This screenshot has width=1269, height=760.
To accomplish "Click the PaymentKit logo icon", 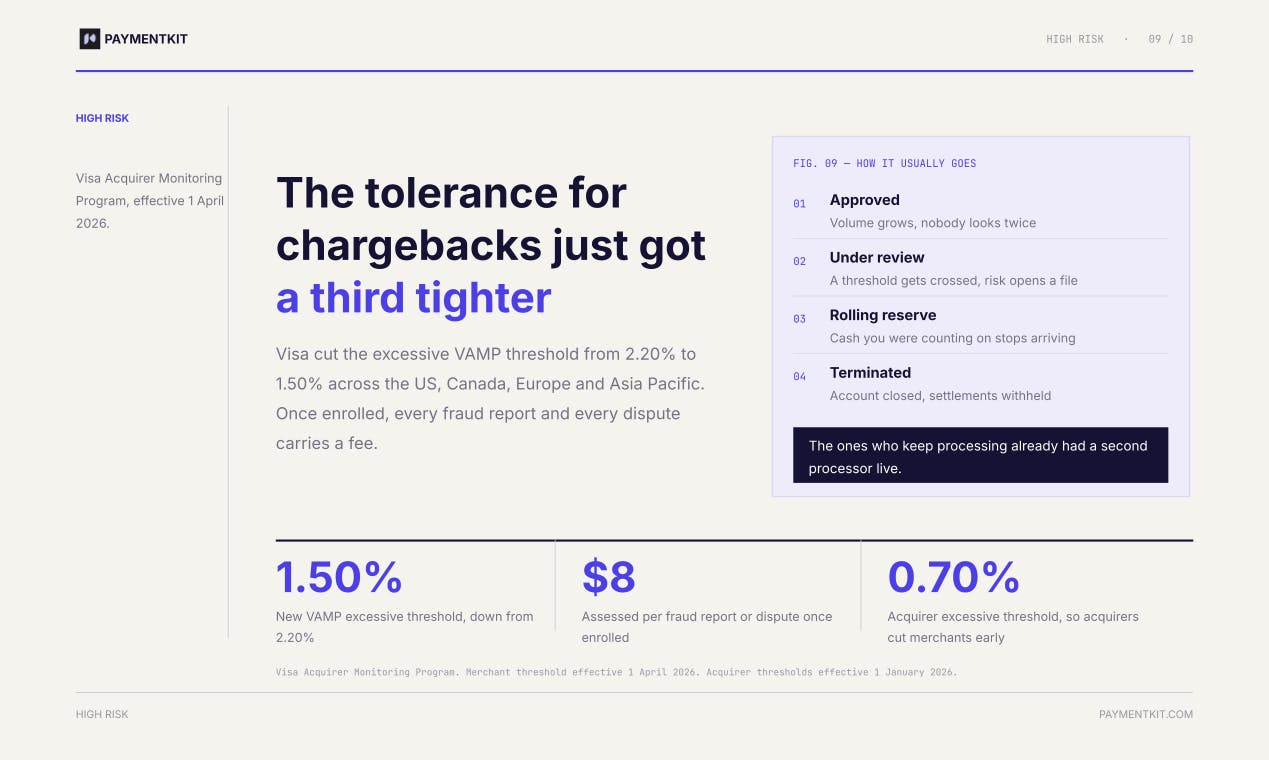I will pyautogui.click(x=89, y=39).
